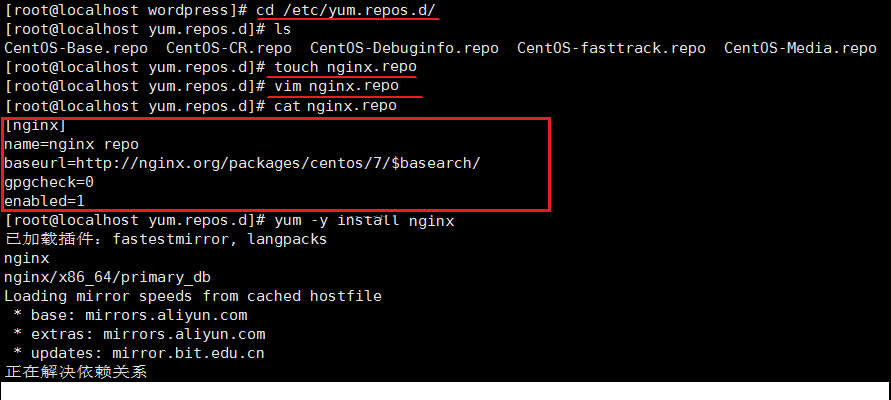Click the 'Loading mirror speeds' message line

[x=192, y=296]
